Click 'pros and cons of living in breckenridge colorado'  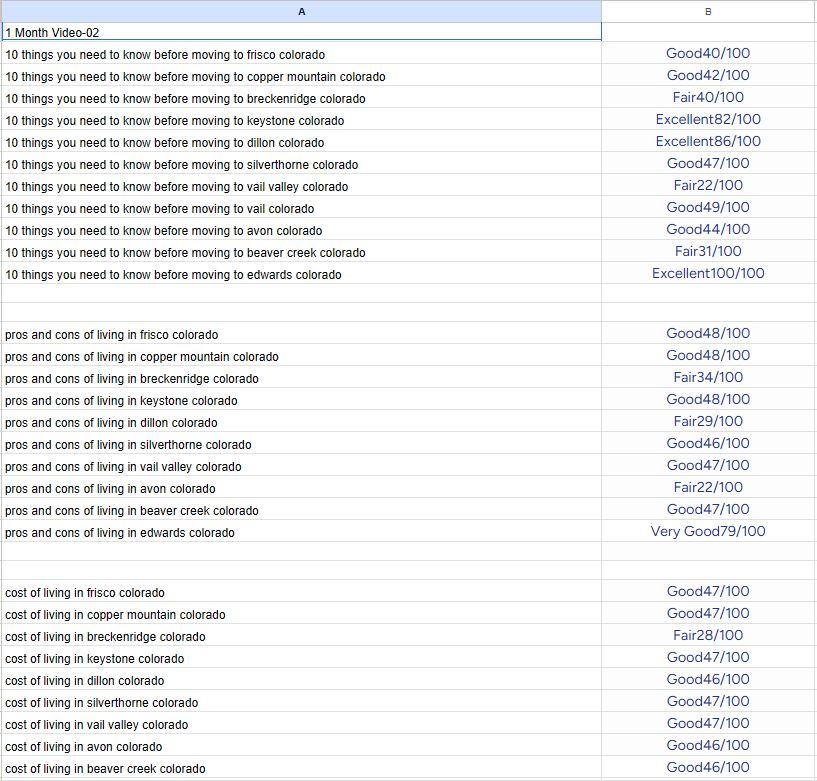pos(132,379)
